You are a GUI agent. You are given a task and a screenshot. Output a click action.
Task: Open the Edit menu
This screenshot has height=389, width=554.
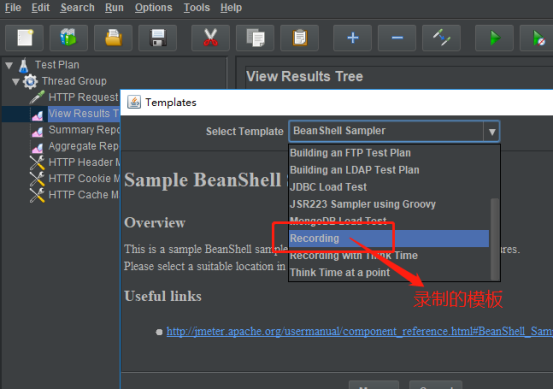(x=41, y=8)
